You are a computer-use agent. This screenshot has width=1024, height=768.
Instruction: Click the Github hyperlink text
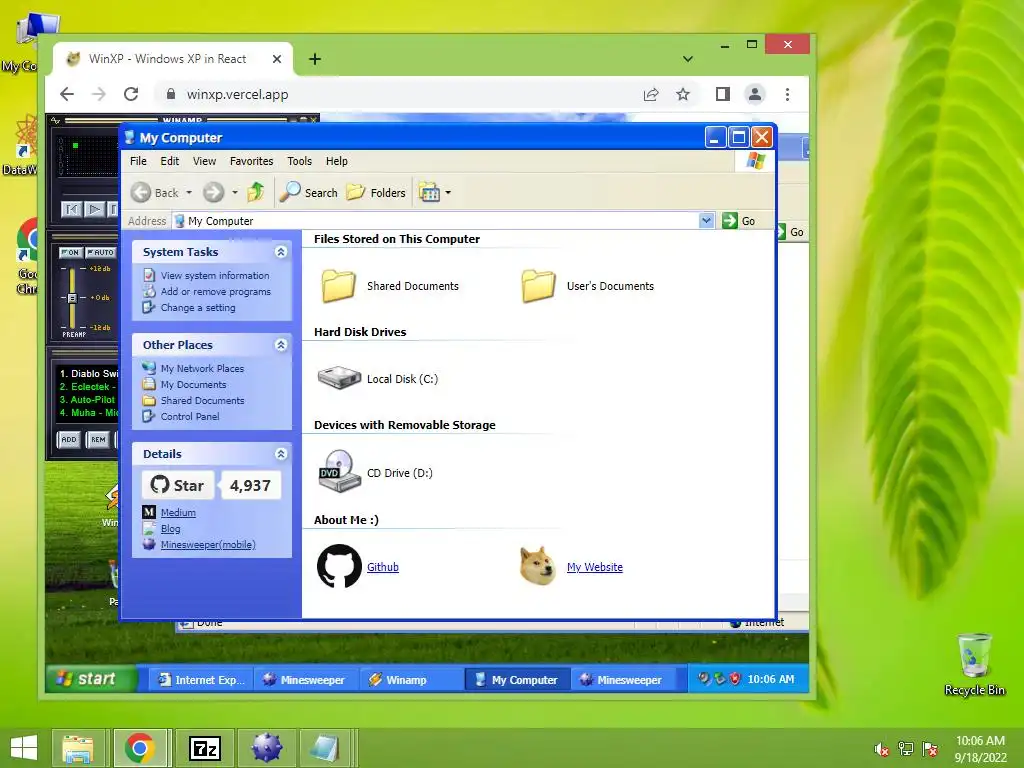383,567
